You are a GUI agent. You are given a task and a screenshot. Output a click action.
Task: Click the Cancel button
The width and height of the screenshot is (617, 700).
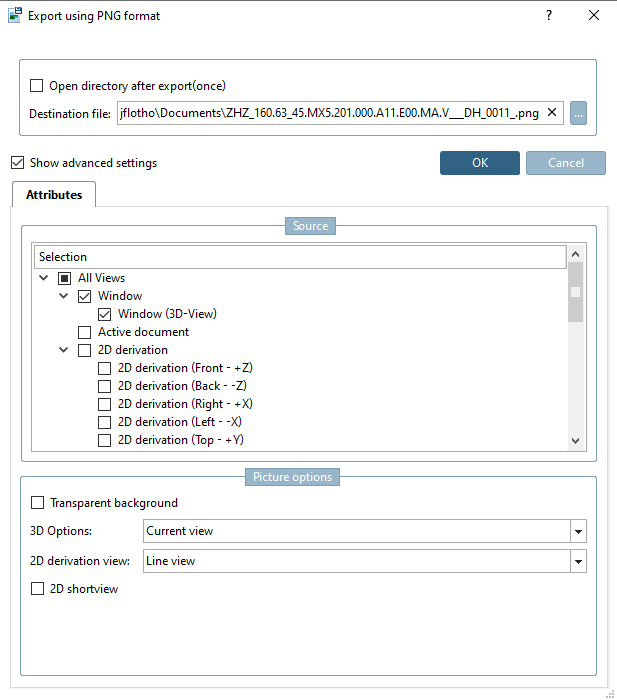pos(566,163)
